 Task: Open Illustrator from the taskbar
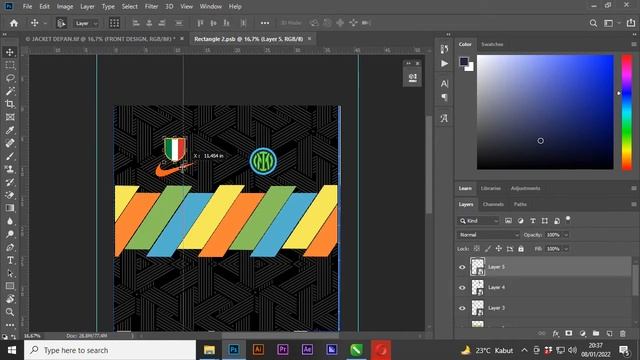(258, 350)
